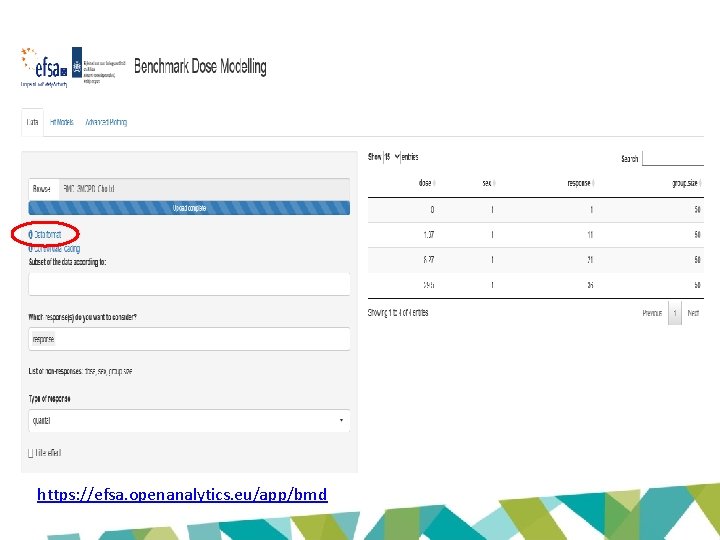The height and width of the screenshot is (540, 720).
Task: Click the Dutch government institute logo
Action: tap(98, 65)
